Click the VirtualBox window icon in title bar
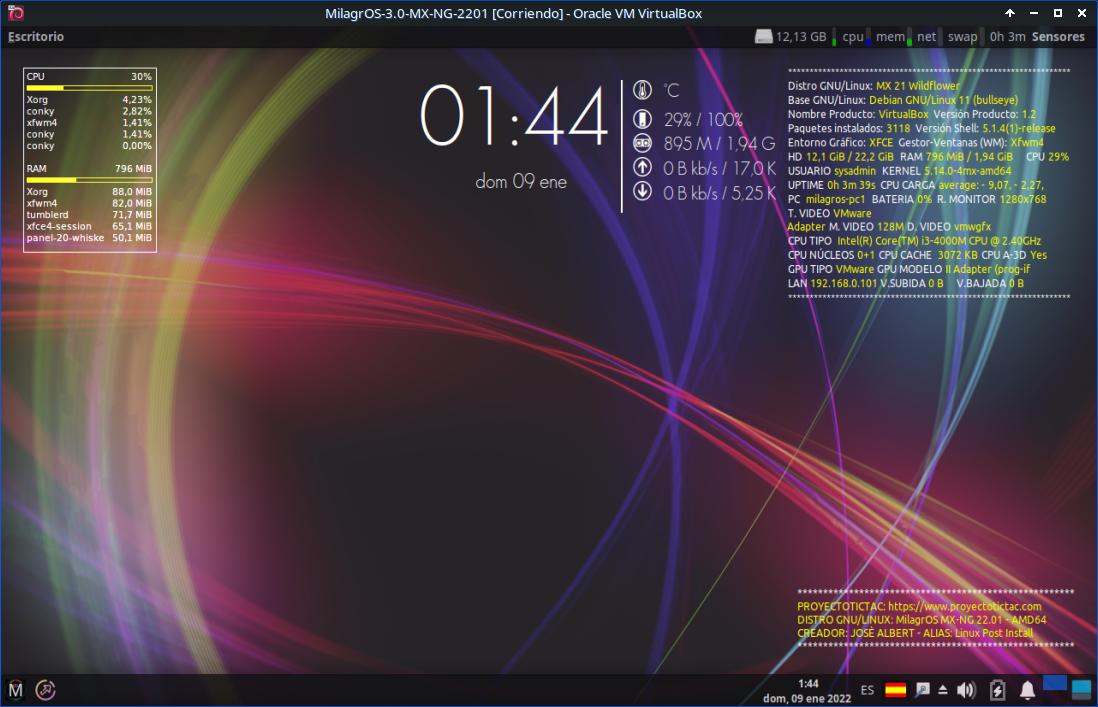 click(x=14, y=13)
